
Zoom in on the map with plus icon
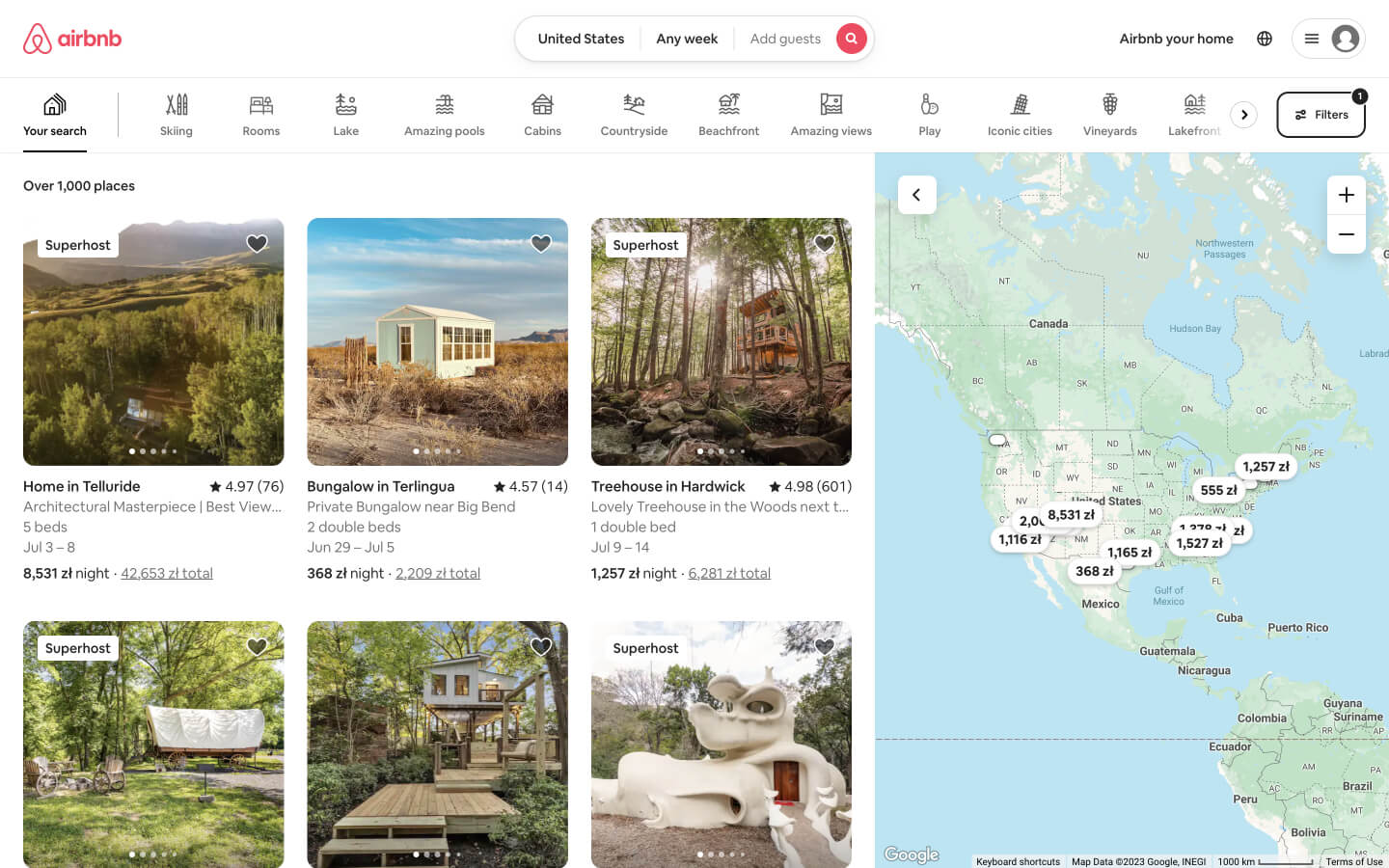pos(1346,195)
